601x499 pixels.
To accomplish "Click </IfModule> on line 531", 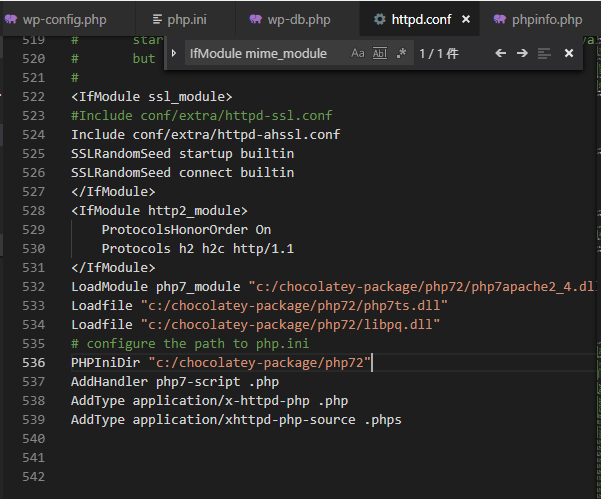I will click(113, 268).
